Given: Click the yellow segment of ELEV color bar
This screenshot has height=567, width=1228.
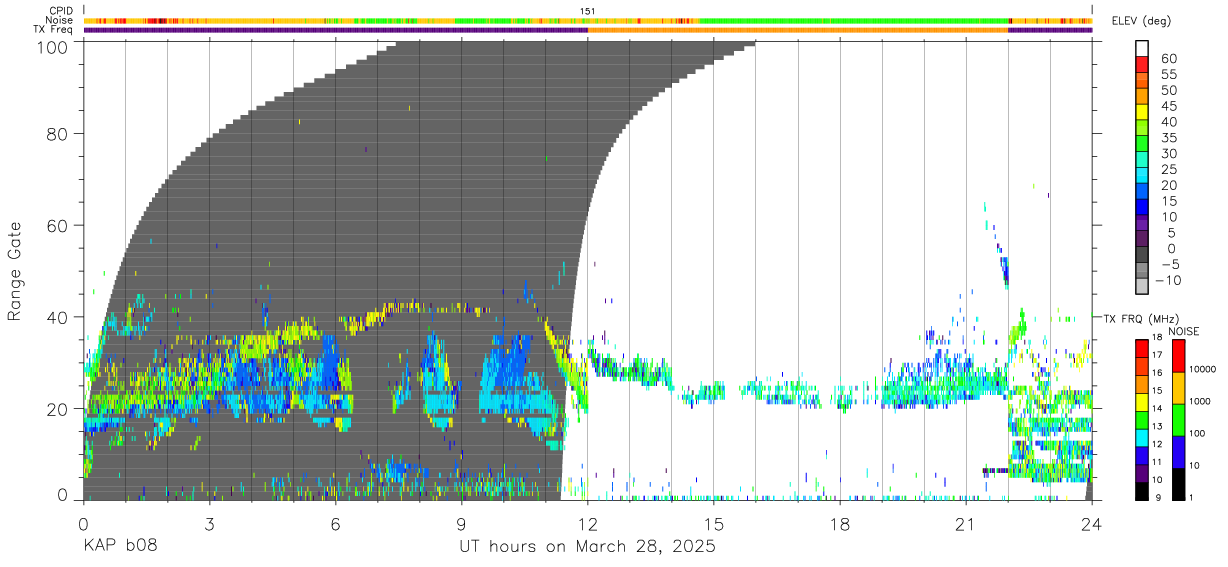Looking at the screenshot, I should click(x=1141, y=113).
